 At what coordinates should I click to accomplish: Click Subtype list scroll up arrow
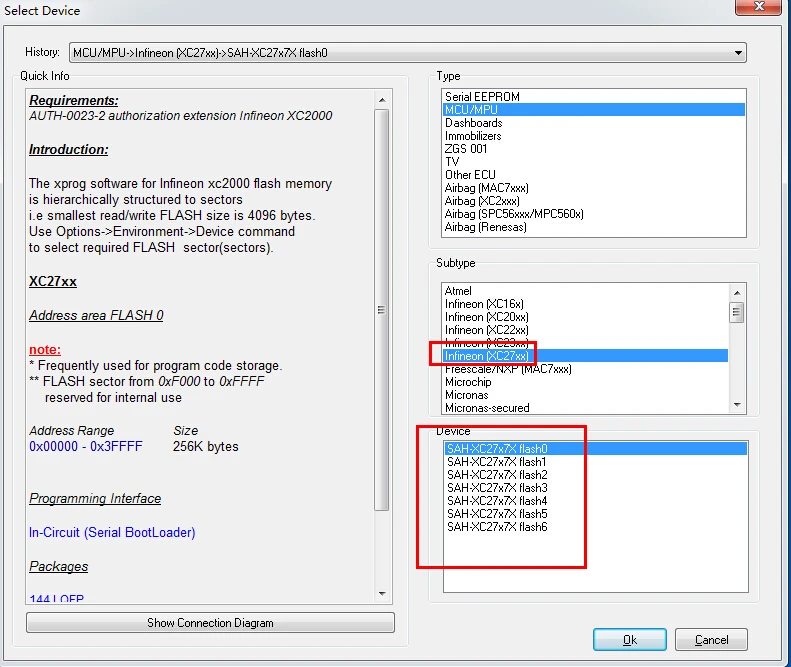737,293
